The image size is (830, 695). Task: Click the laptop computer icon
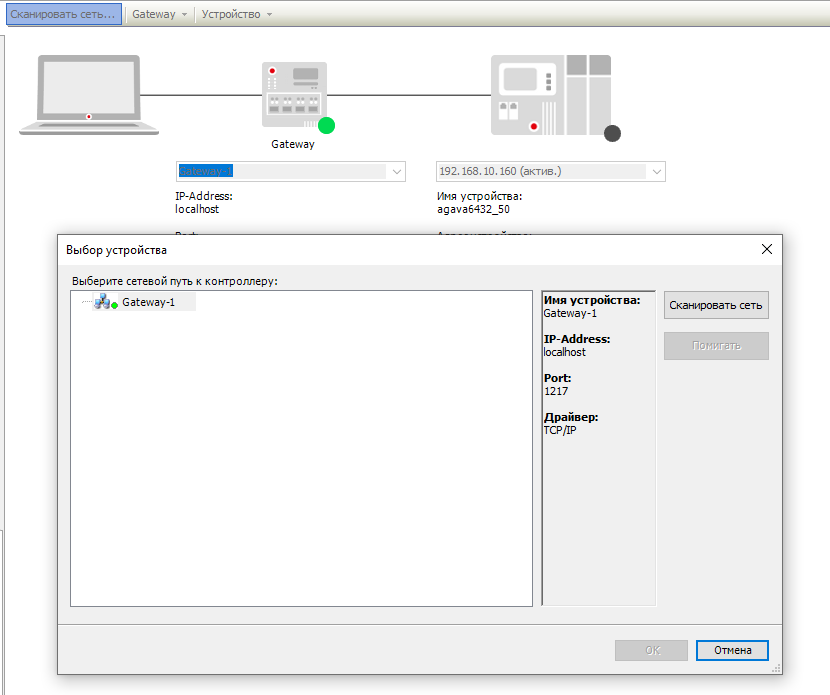tap(88, 95)
